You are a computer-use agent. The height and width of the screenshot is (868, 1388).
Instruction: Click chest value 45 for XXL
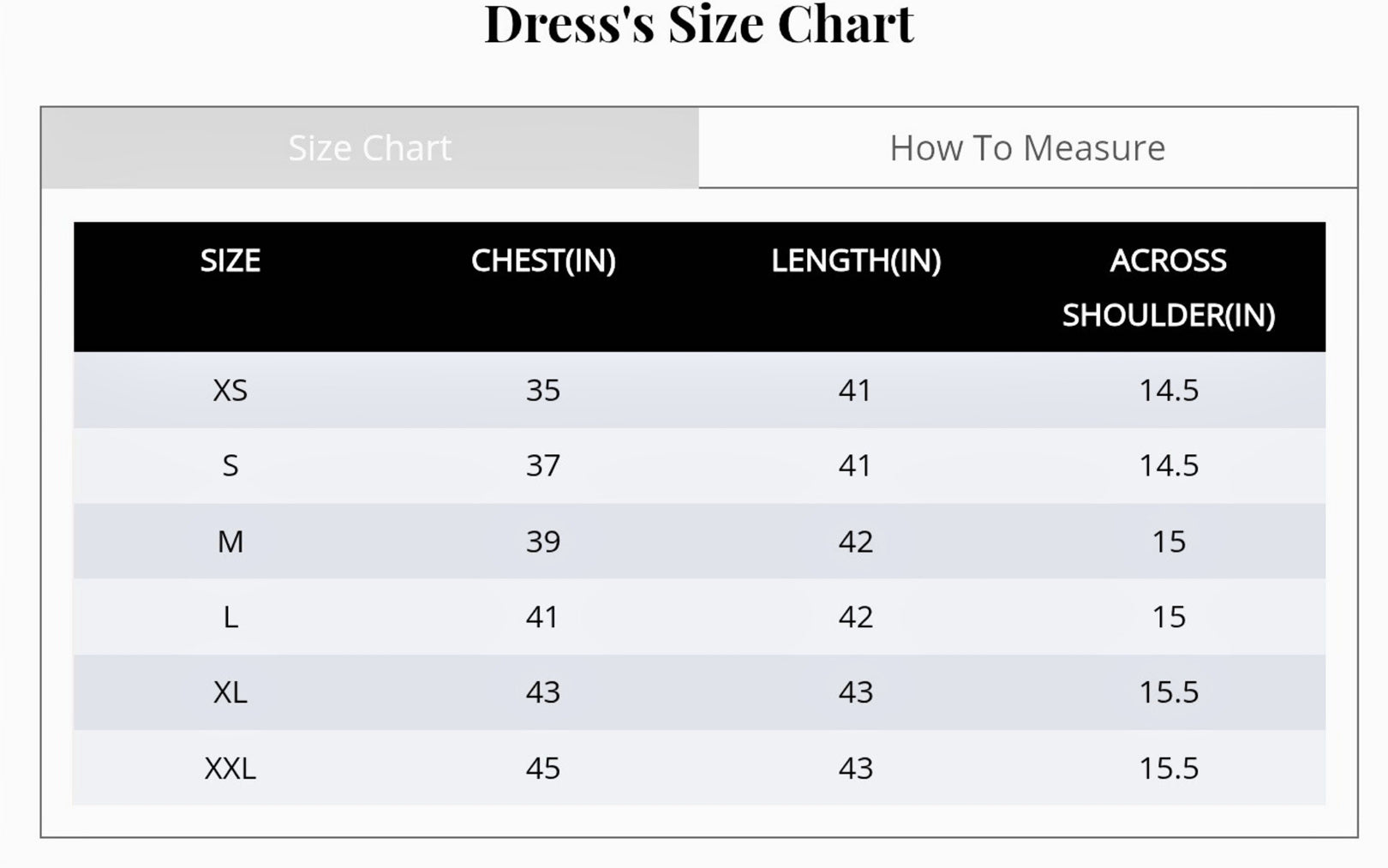pos(543,769)
